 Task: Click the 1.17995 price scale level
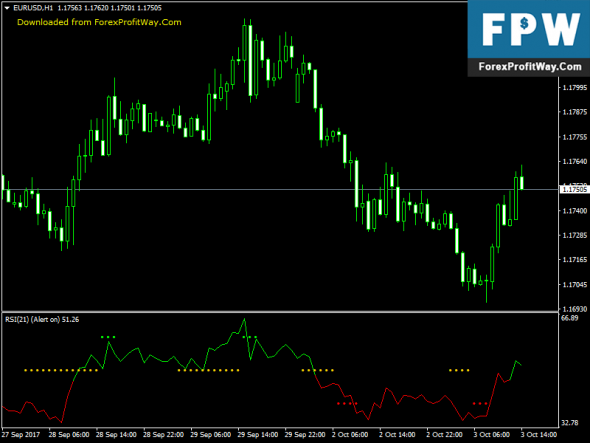(x=575, y=87)
